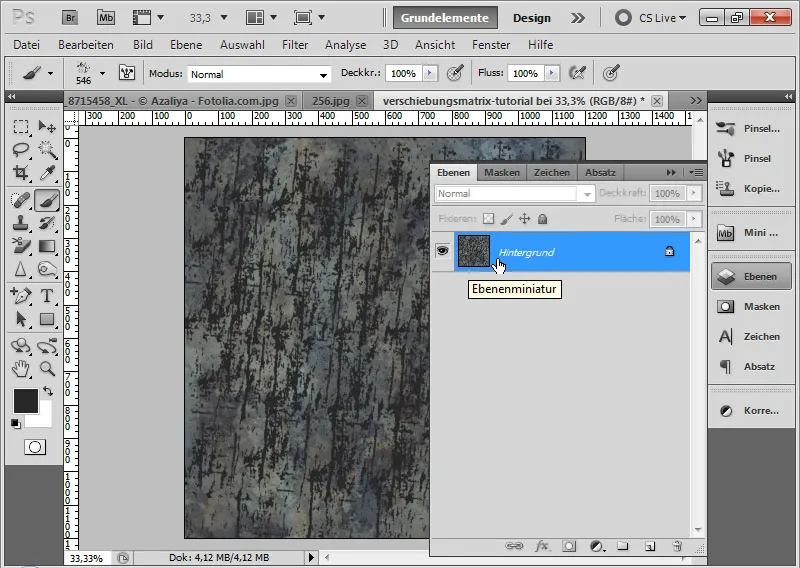Screen dimensions: 800x568
Task: Select the Sharpen/Blur triangle tool
Action: pos(20,269)
